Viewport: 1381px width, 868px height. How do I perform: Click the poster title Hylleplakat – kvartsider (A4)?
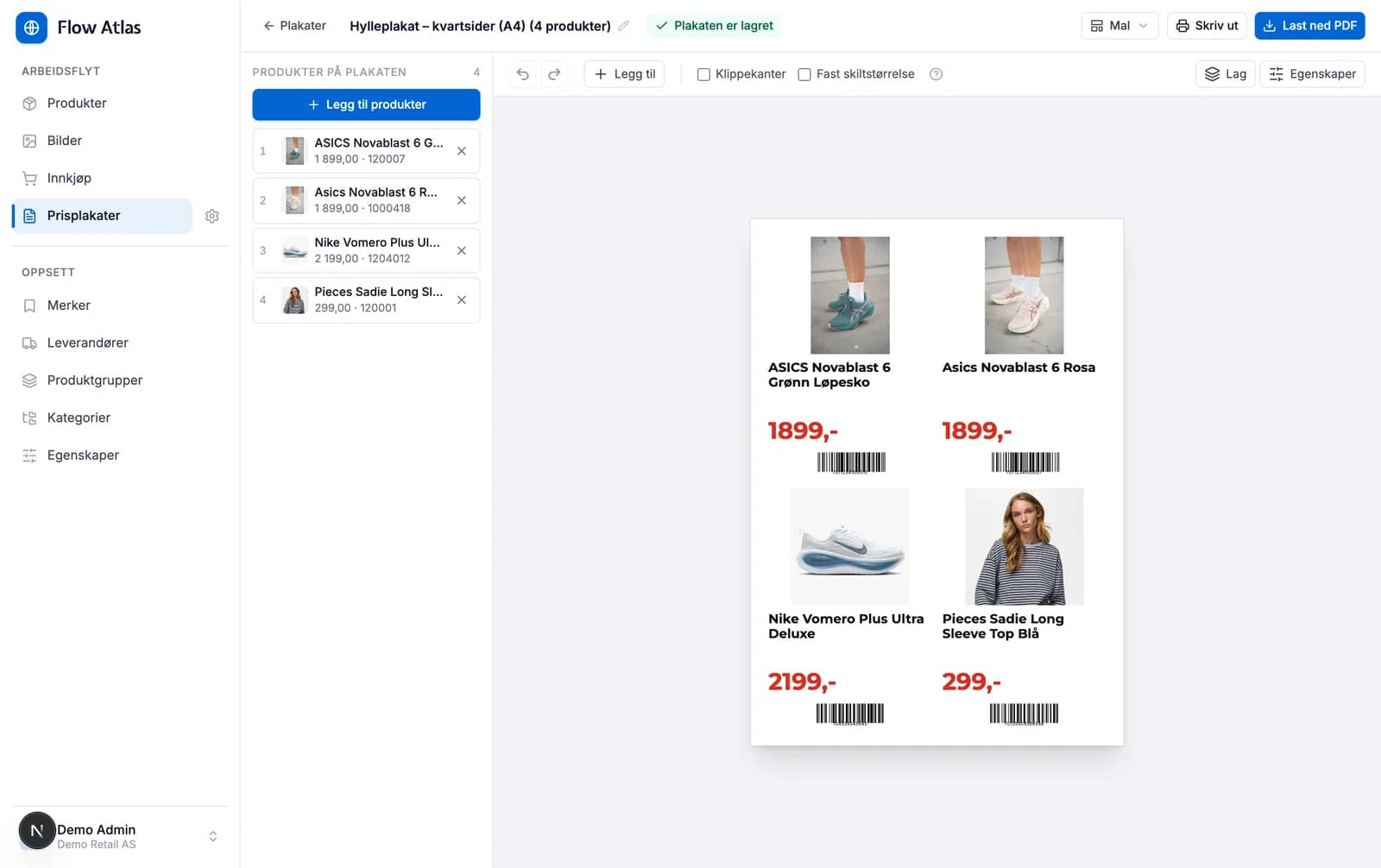480,26
